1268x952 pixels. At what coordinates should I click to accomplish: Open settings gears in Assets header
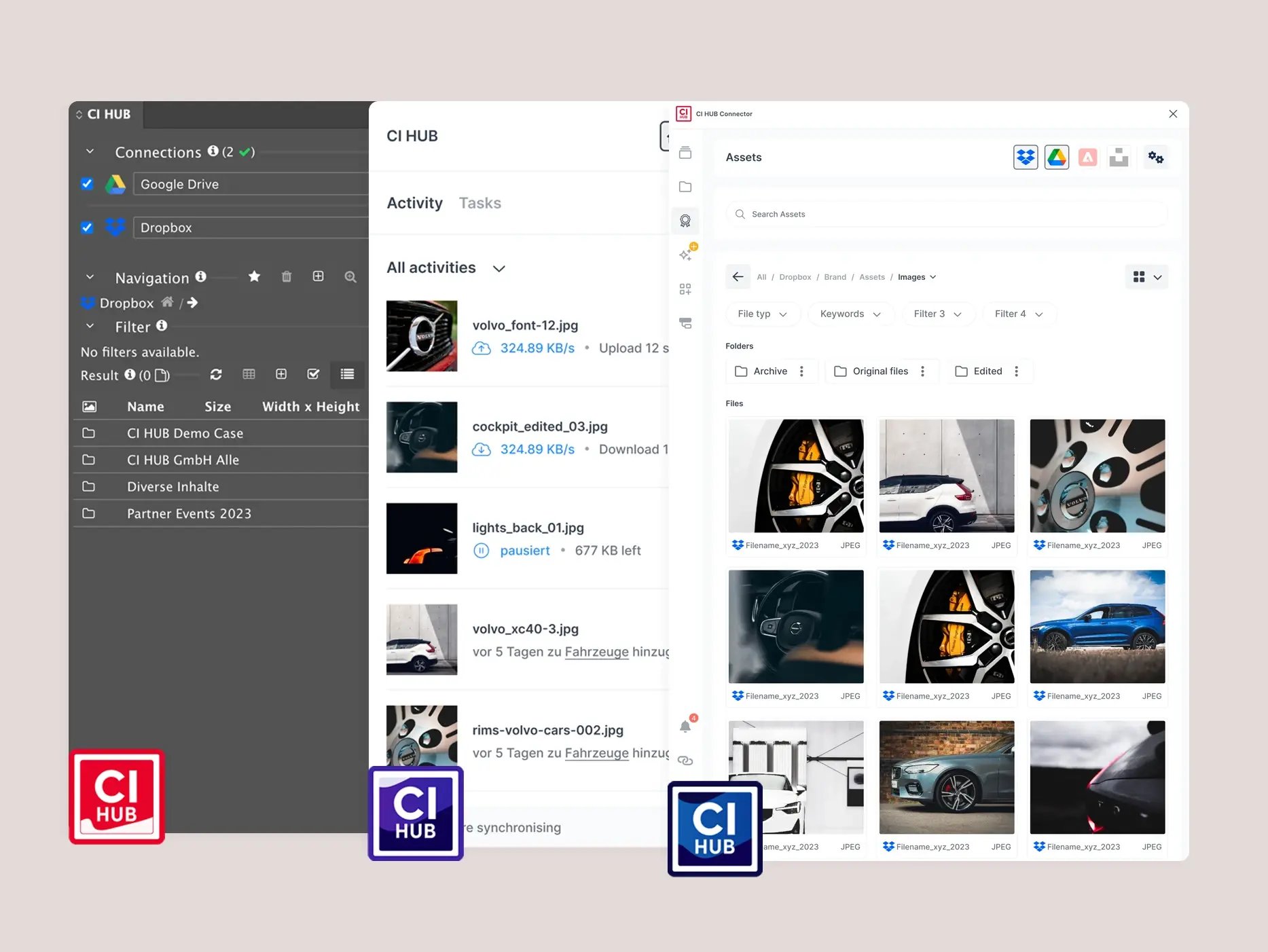(1156, 158)
